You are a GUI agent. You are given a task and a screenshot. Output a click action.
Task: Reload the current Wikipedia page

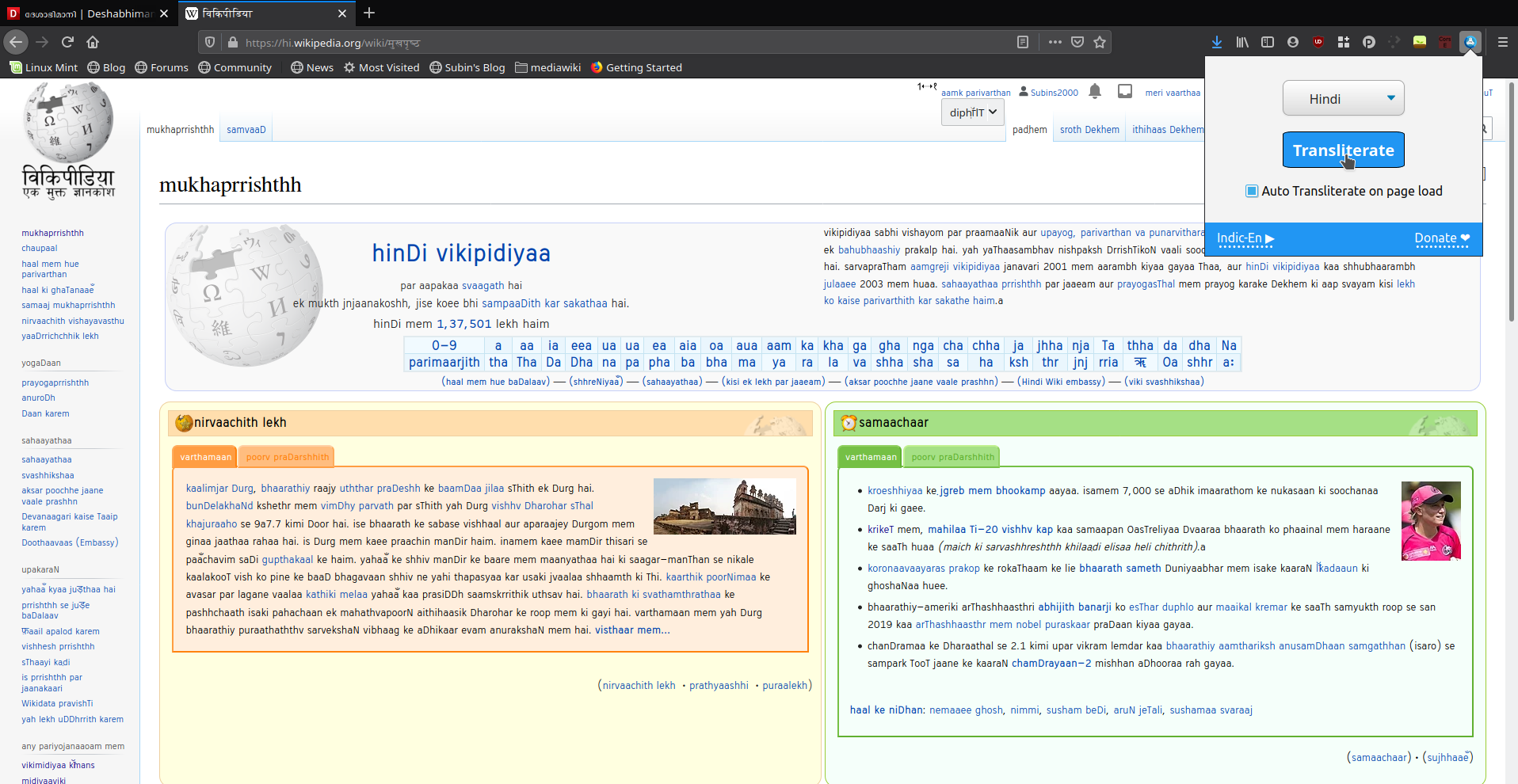tap(67, 42)
